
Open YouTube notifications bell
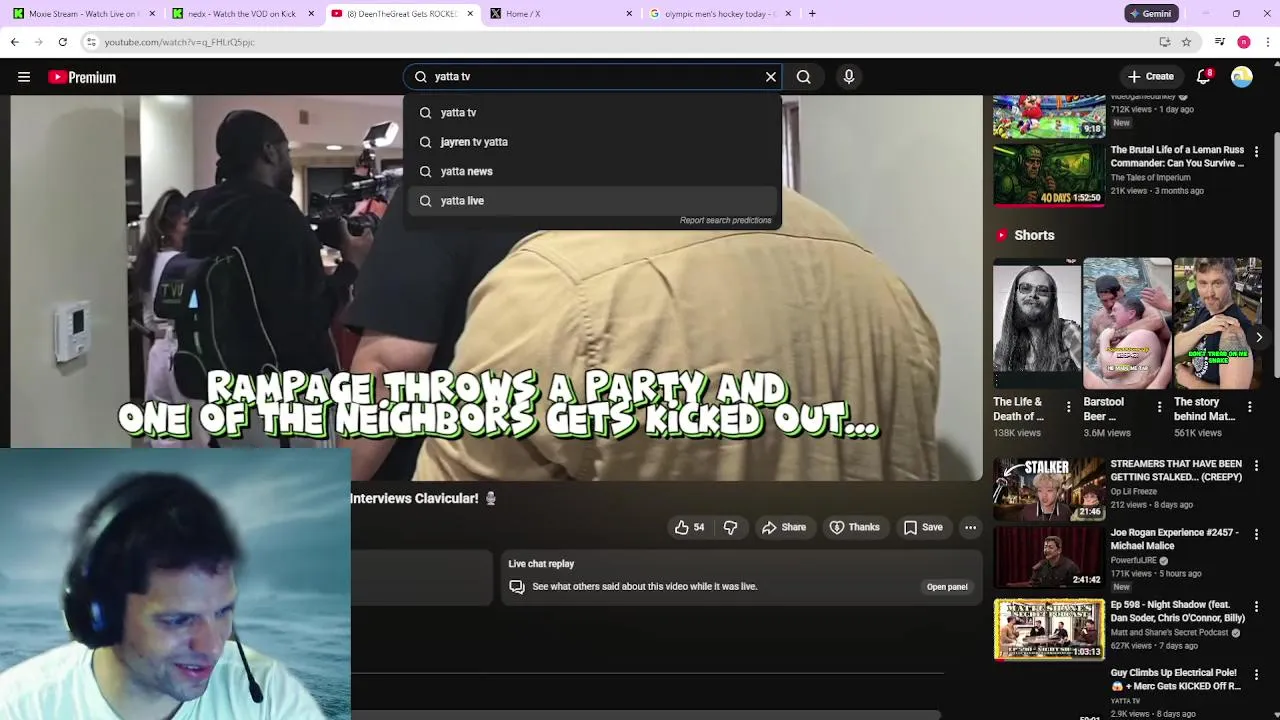click(x=1204, y=77)
